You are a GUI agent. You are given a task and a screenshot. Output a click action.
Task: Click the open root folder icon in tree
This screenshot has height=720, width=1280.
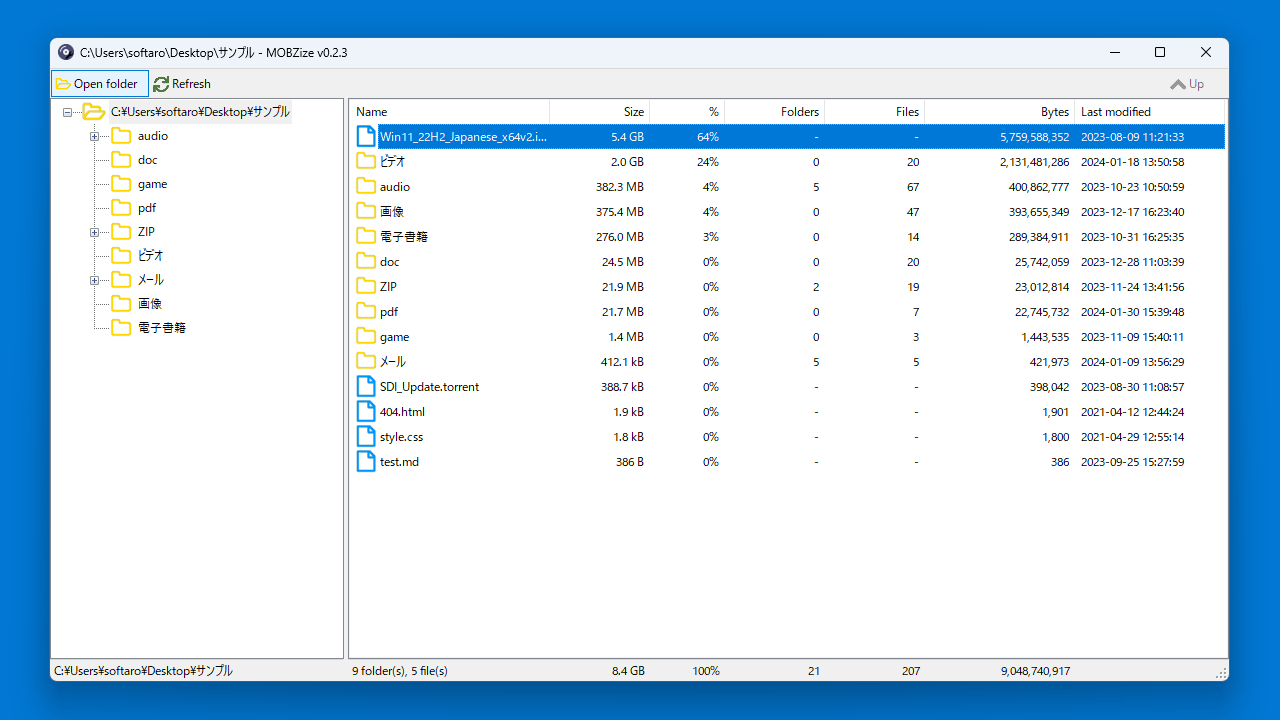click(x=94, y=112)
